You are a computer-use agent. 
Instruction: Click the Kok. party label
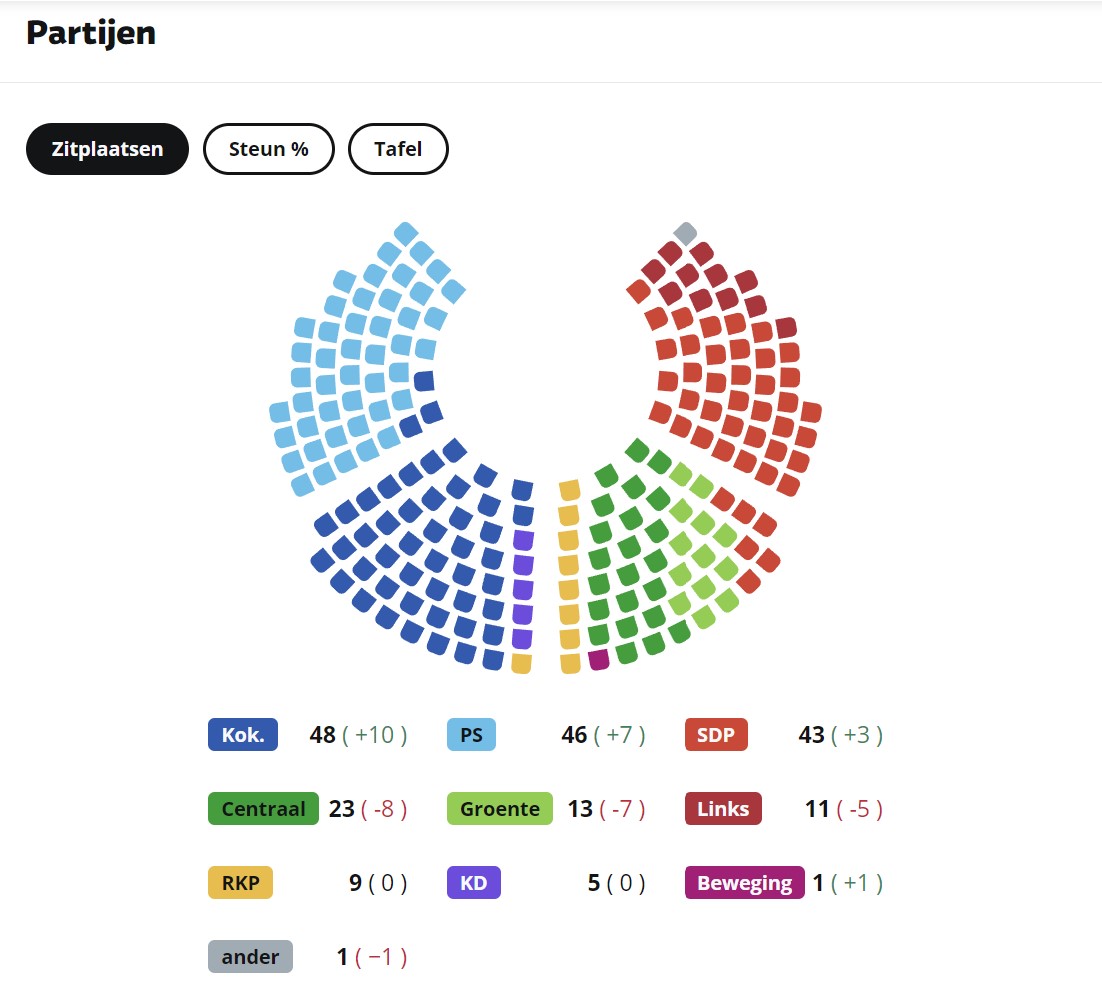coord(243,735)
